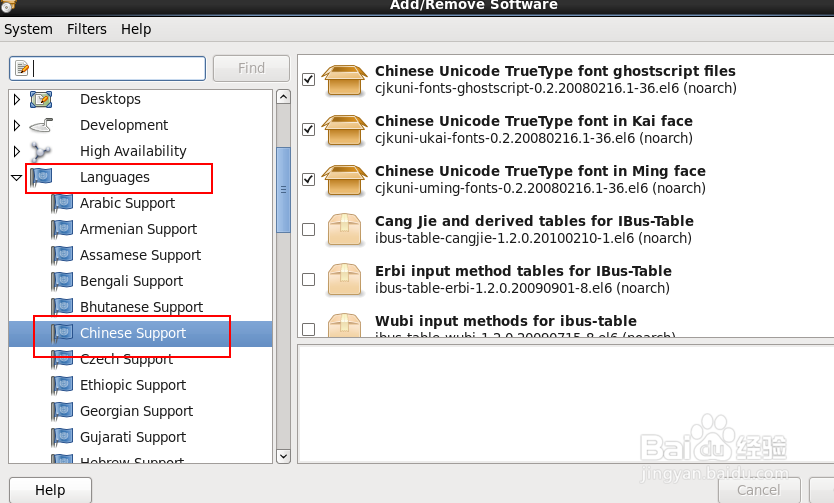Image resolution: width=834 pixels, height=503 pixels.
Task: Select Chinese Support
Action: click(x=133, y=333)
